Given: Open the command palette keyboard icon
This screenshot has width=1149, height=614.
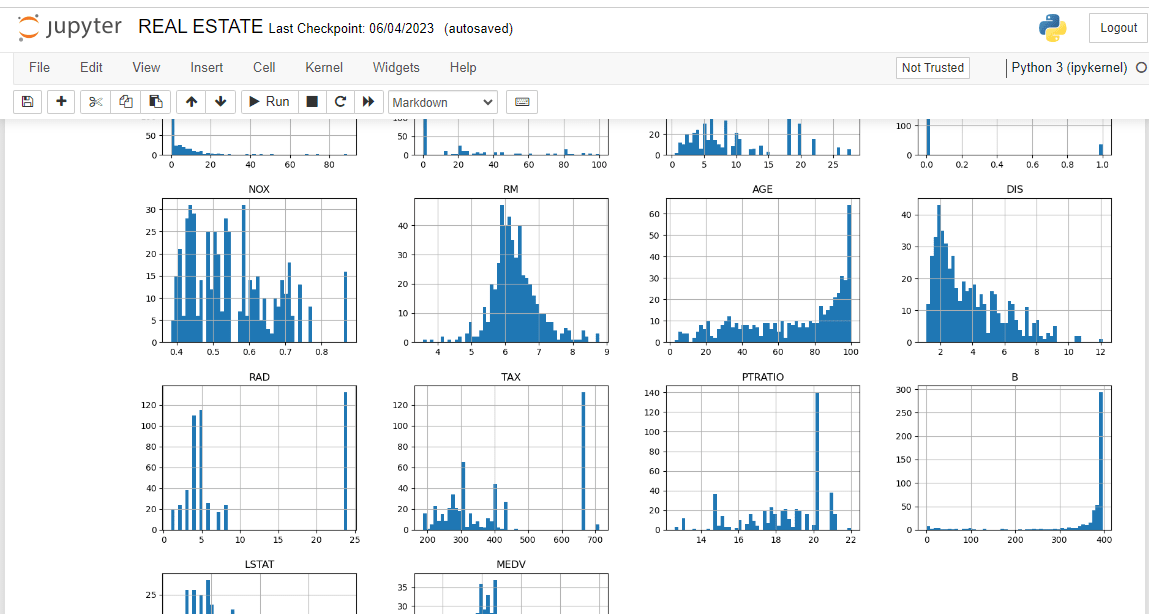Looking at the screenshot, I should pos(522,102).
